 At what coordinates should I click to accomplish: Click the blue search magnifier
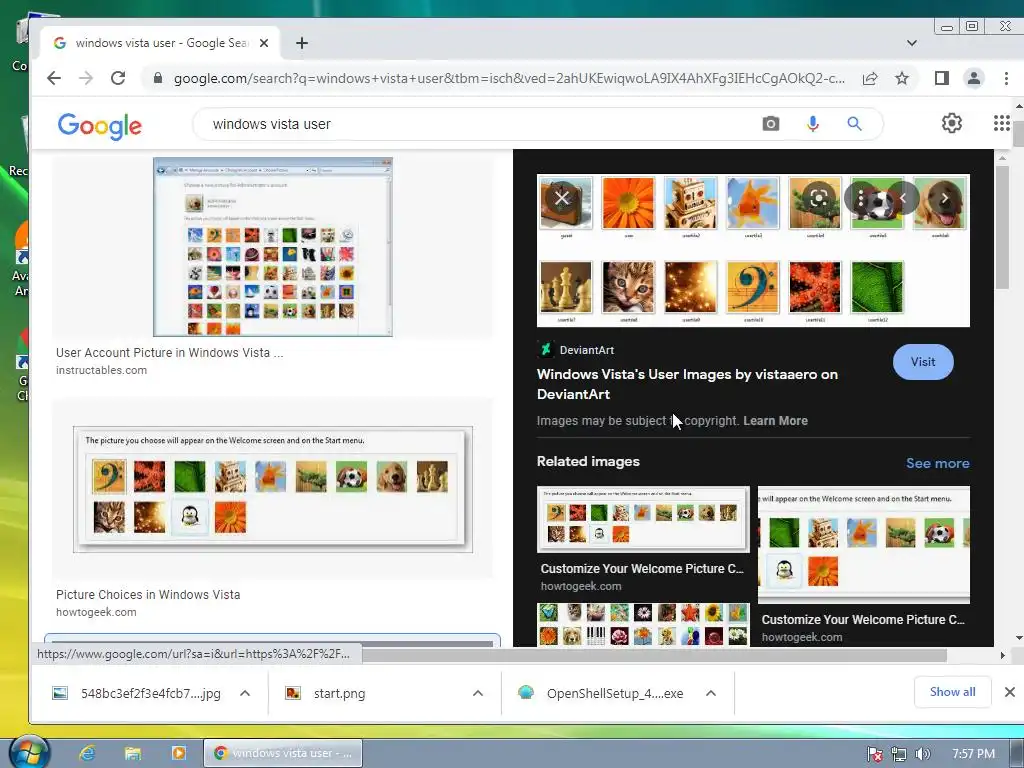click(854, 123)
